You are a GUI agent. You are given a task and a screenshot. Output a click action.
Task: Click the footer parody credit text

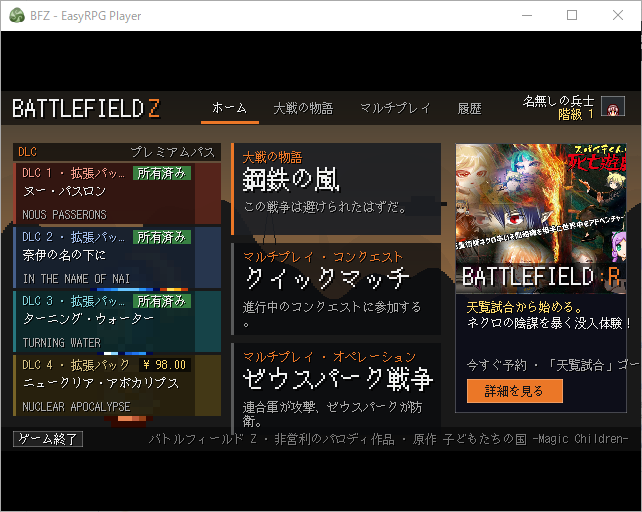click(388, 439)
